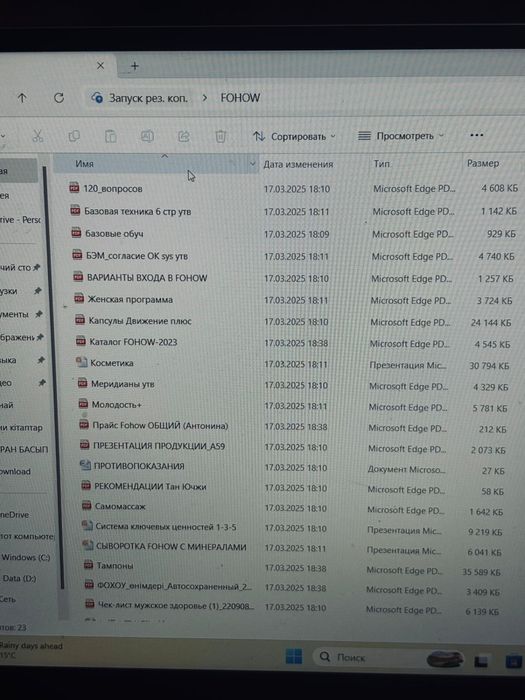The height and width of the screenshot is (700, 525).
Task: Open the Rainy days ahead weather widget
Action: pyautogui.click(x=31, y=650)
